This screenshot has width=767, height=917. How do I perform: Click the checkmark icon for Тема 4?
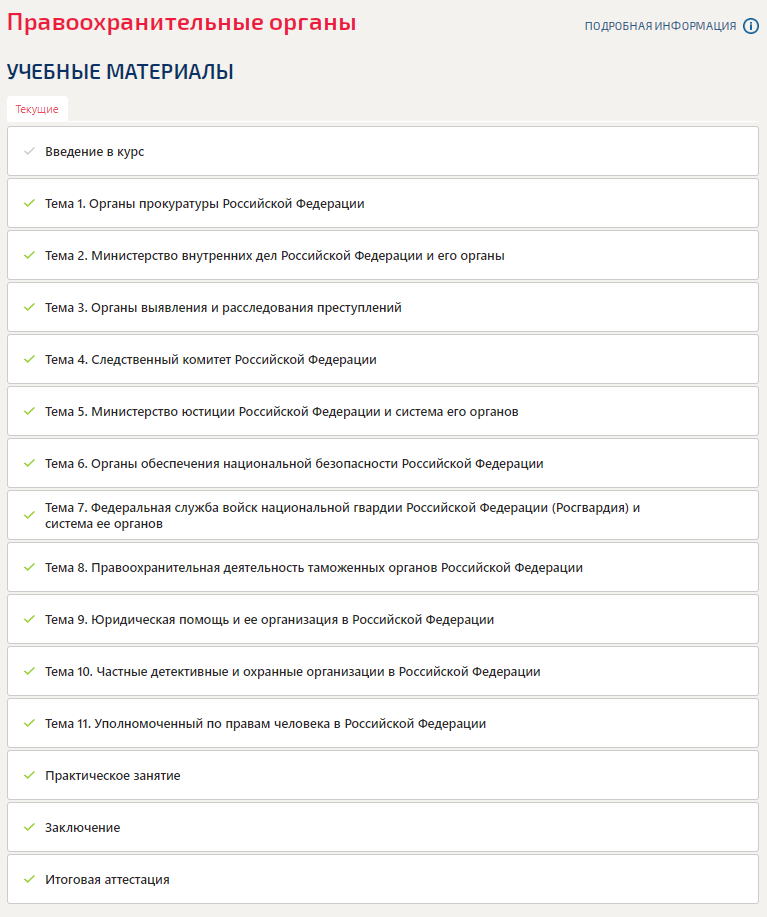(29, 359)
